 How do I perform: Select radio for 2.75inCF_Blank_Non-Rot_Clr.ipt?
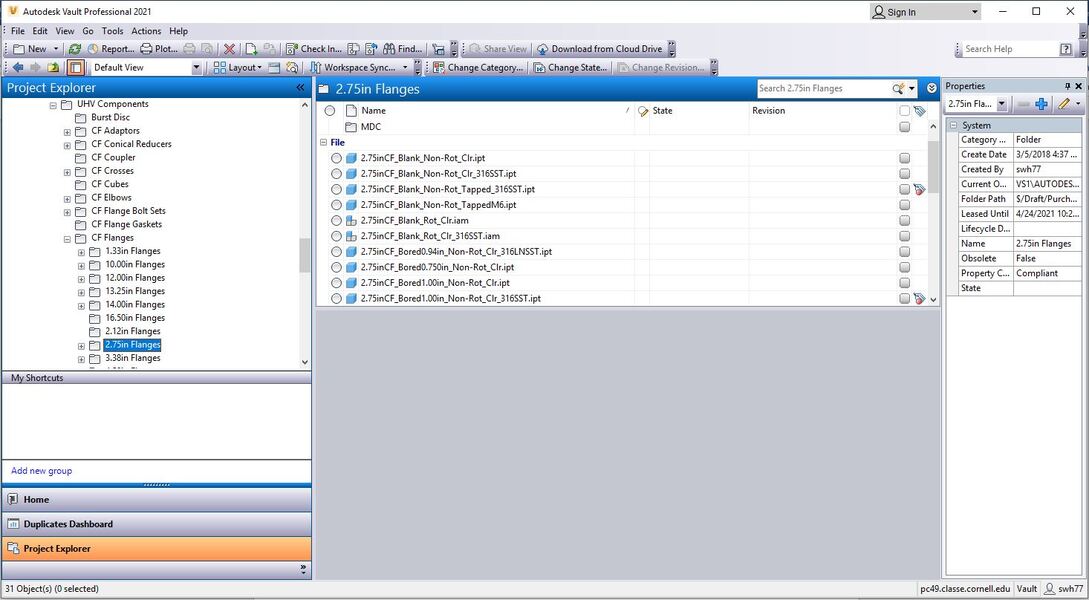click(x=336, y=158)
